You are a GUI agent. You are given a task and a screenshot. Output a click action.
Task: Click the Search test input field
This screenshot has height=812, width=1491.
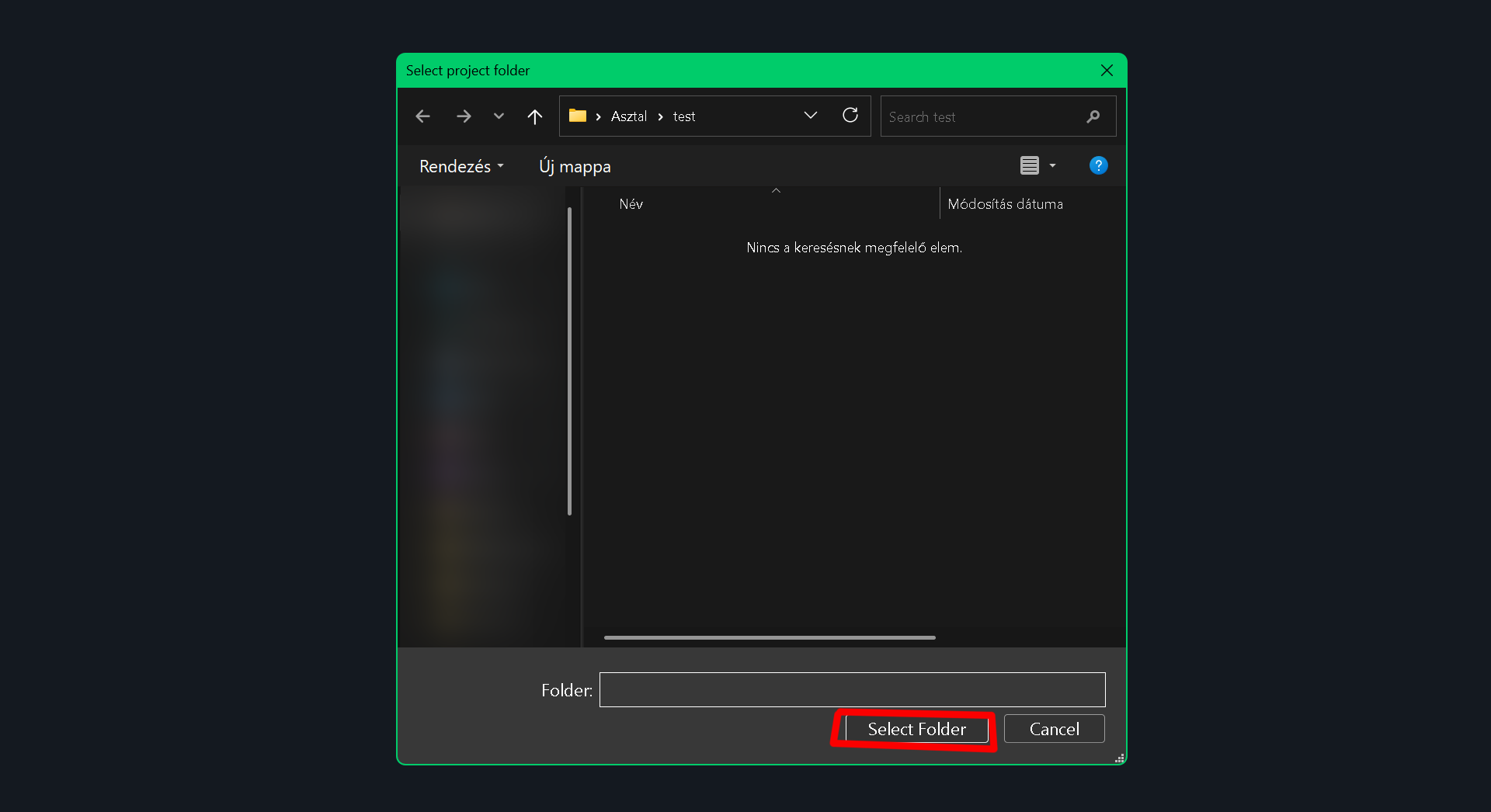(982, 116)
